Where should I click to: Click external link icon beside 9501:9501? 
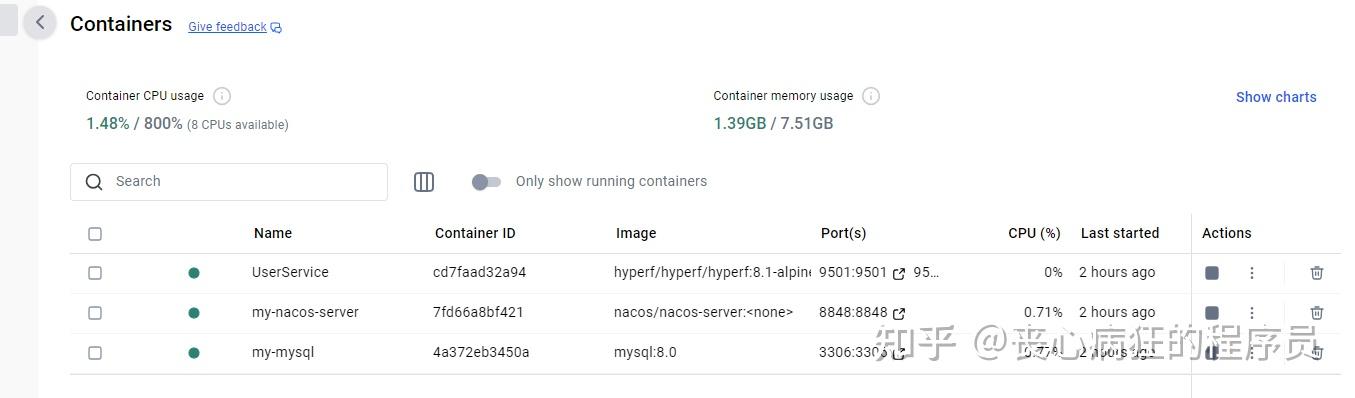tap(899, 273)
